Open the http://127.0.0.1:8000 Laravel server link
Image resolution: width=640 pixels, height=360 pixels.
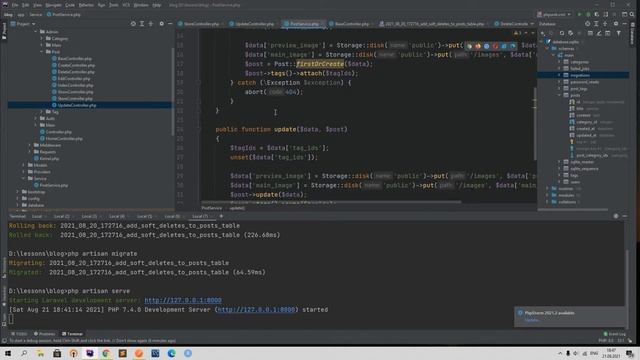[183, 300]
